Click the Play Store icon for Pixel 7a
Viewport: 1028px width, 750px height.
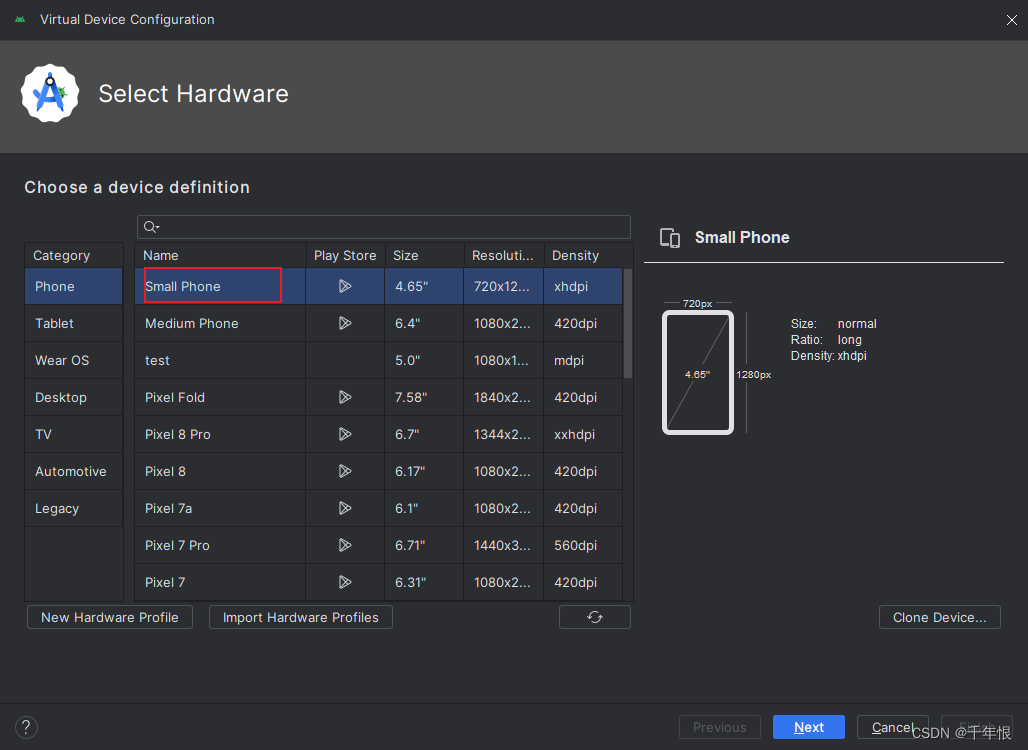pos(345,508)
